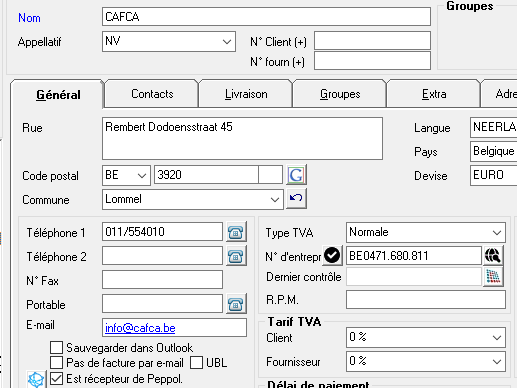Click the undo arrow icon next to Commune
517x388 pixels.
pyautogui.click(x=296, y=198)
